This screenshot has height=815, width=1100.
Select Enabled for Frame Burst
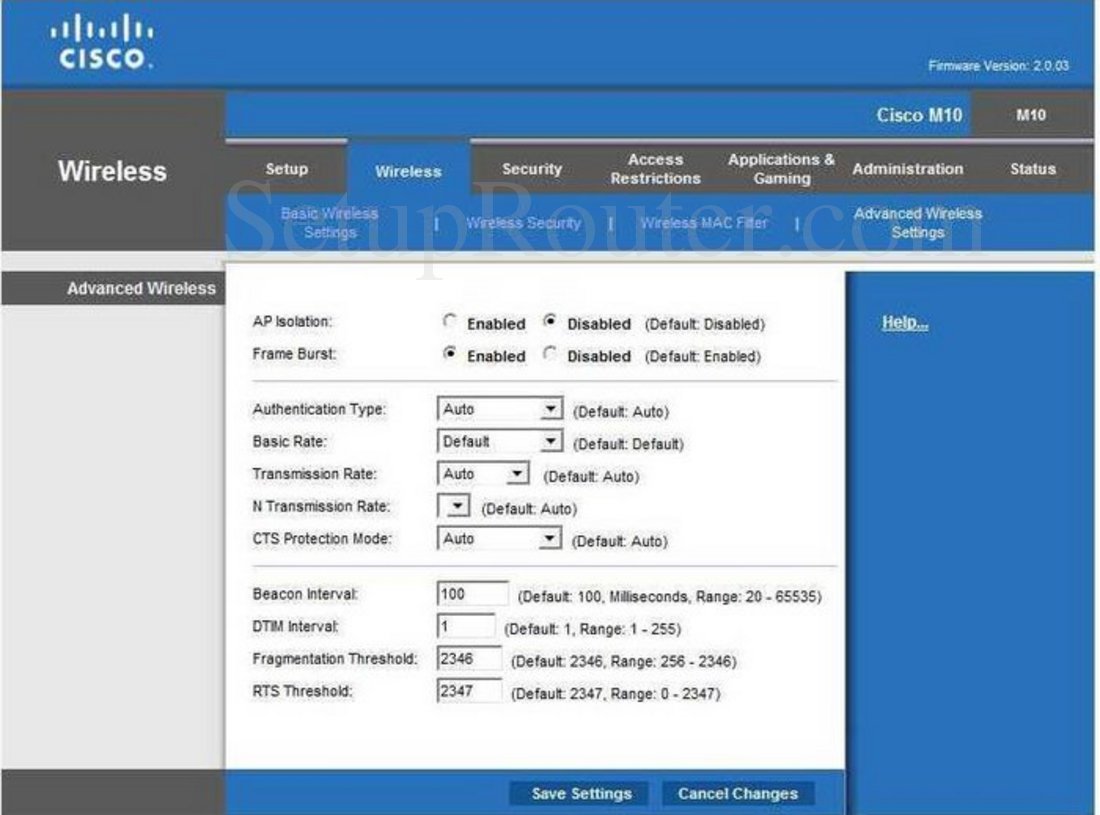[450, 353]
